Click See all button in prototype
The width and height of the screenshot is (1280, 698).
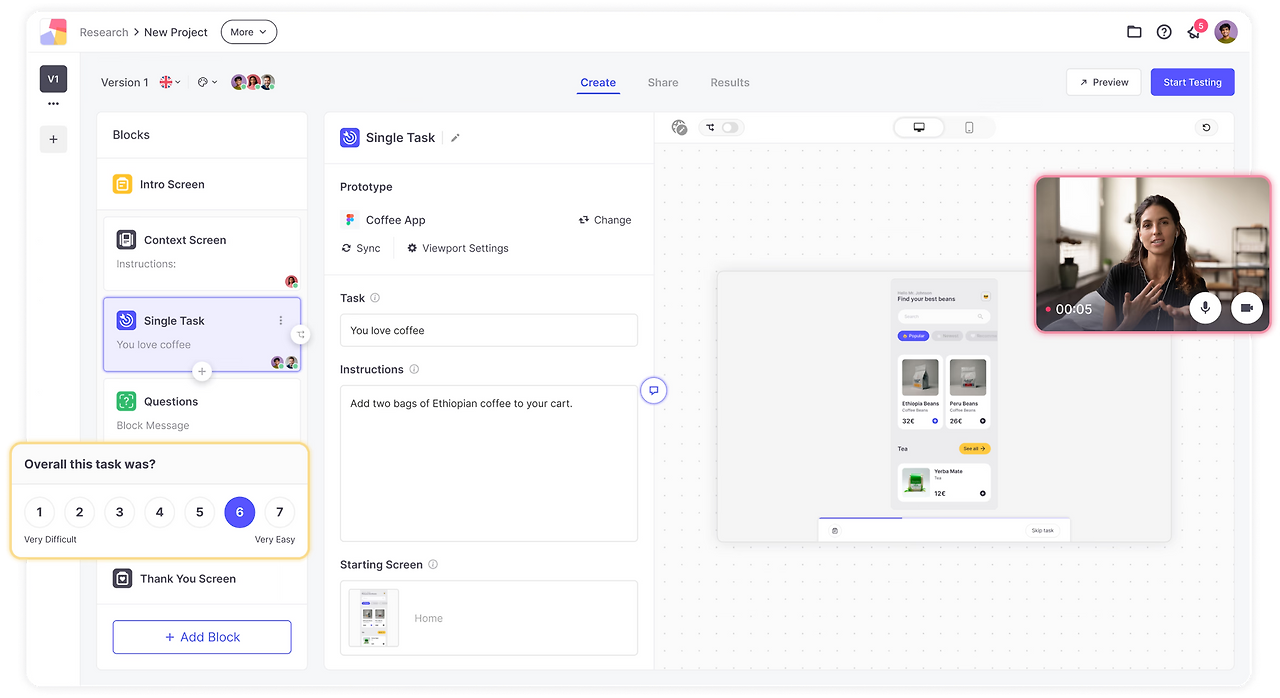tap(974, 448)
